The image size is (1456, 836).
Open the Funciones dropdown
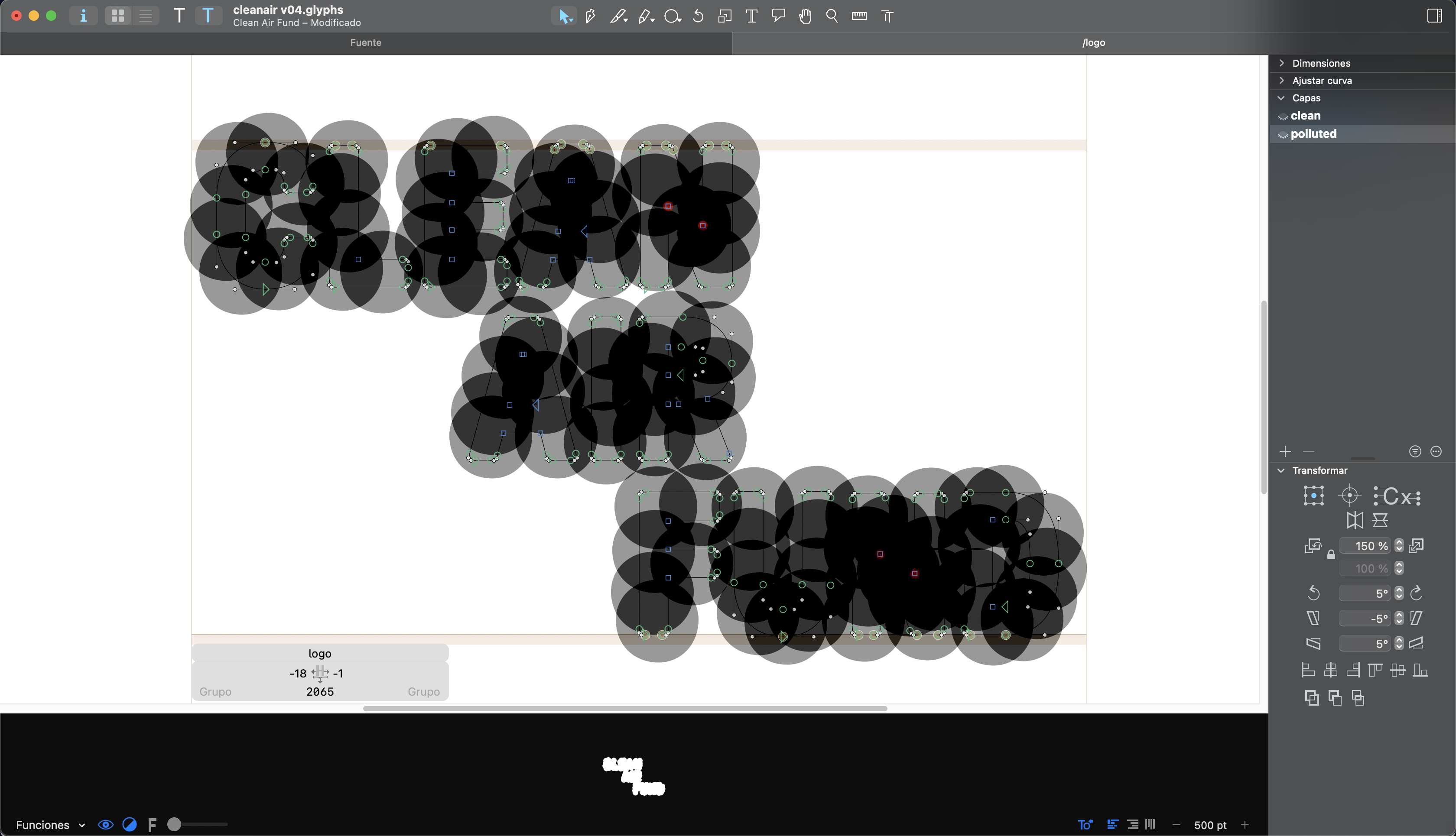tap(50, 824)
